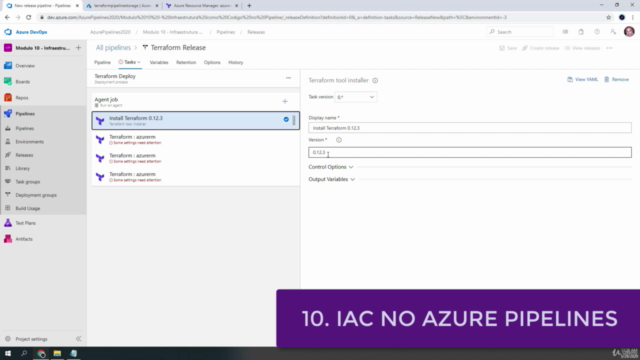Open the Windows Start menu

click(8, 353)
